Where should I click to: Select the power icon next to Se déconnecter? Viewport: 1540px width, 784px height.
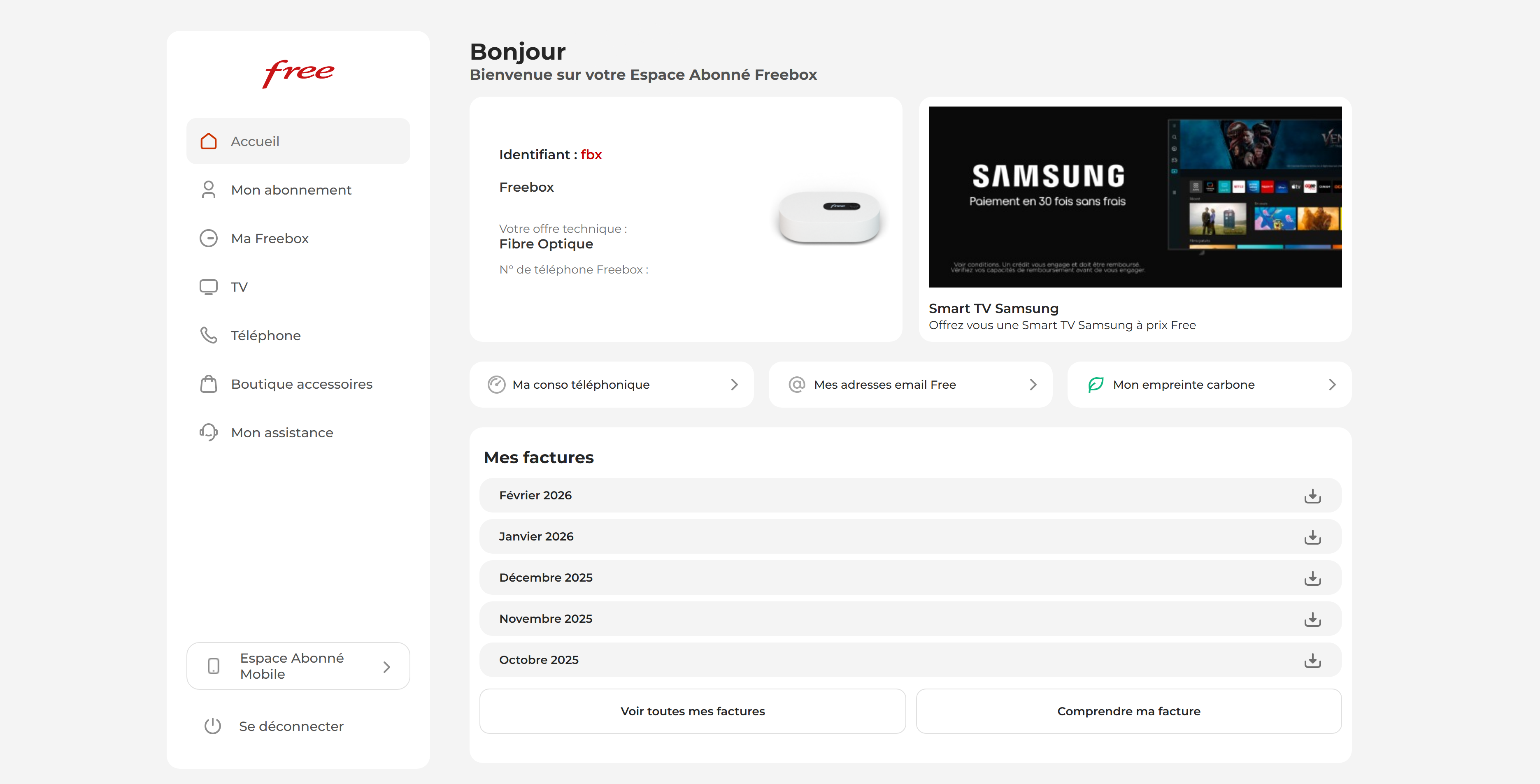(x=214, y=726)
